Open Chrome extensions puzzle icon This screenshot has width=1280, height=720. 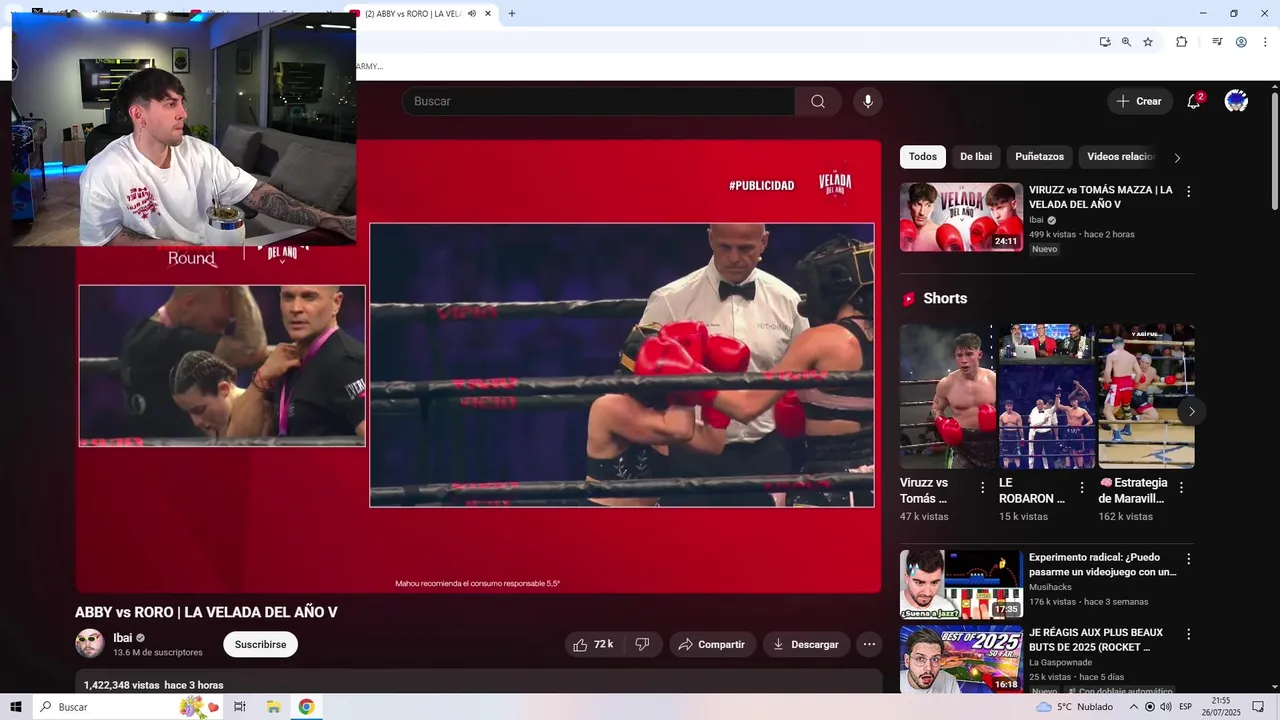[1181, 42]
